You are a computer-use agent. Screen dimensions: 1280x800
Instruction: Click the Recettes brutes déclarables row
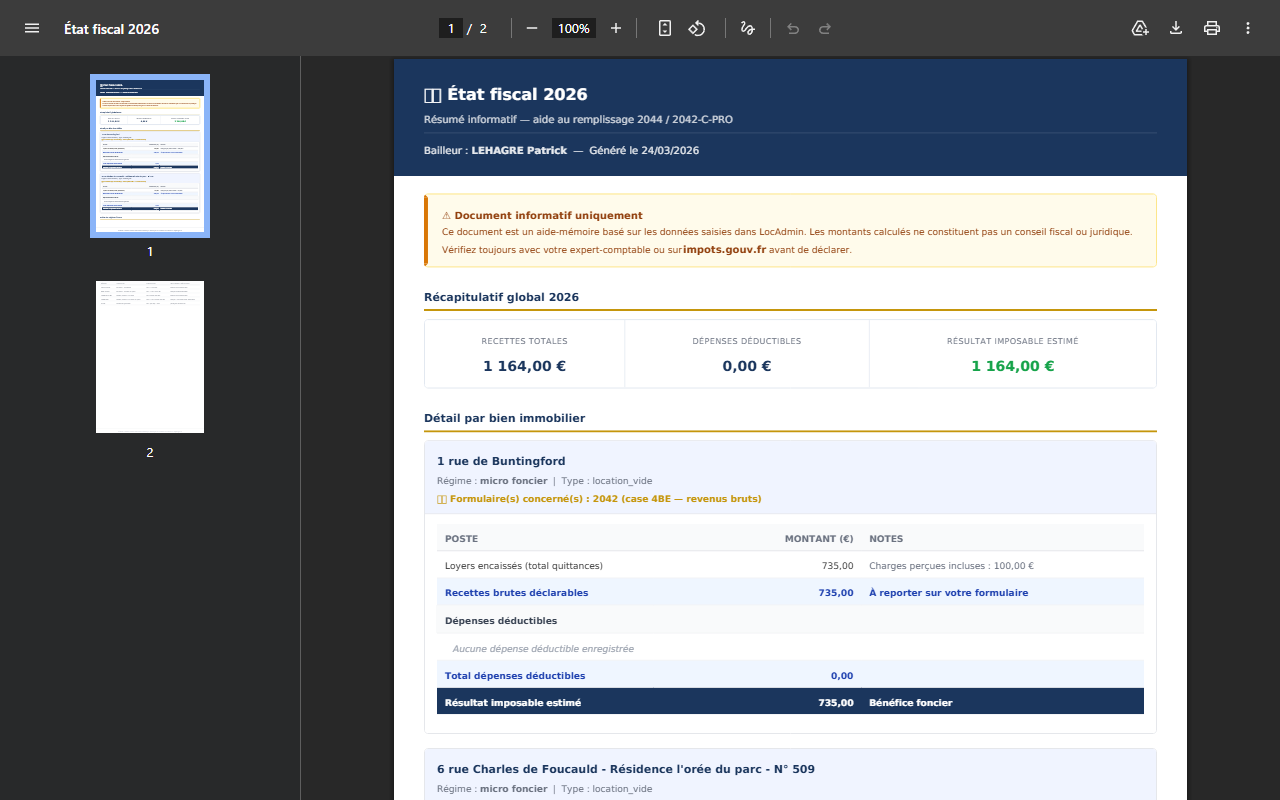pyautogui.click(x=790, y=592)
